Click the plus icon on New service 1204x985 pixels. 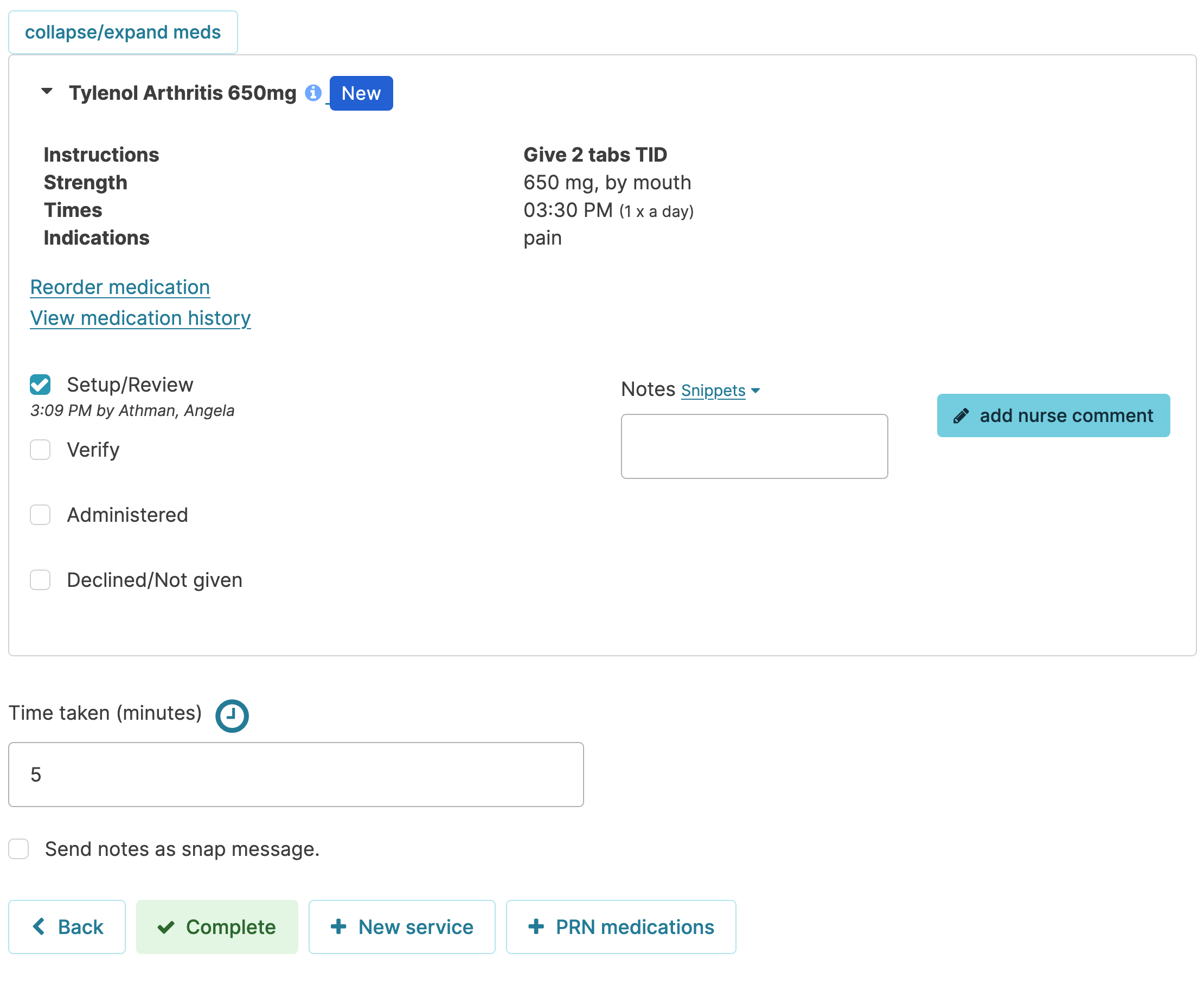click(338, 926)
